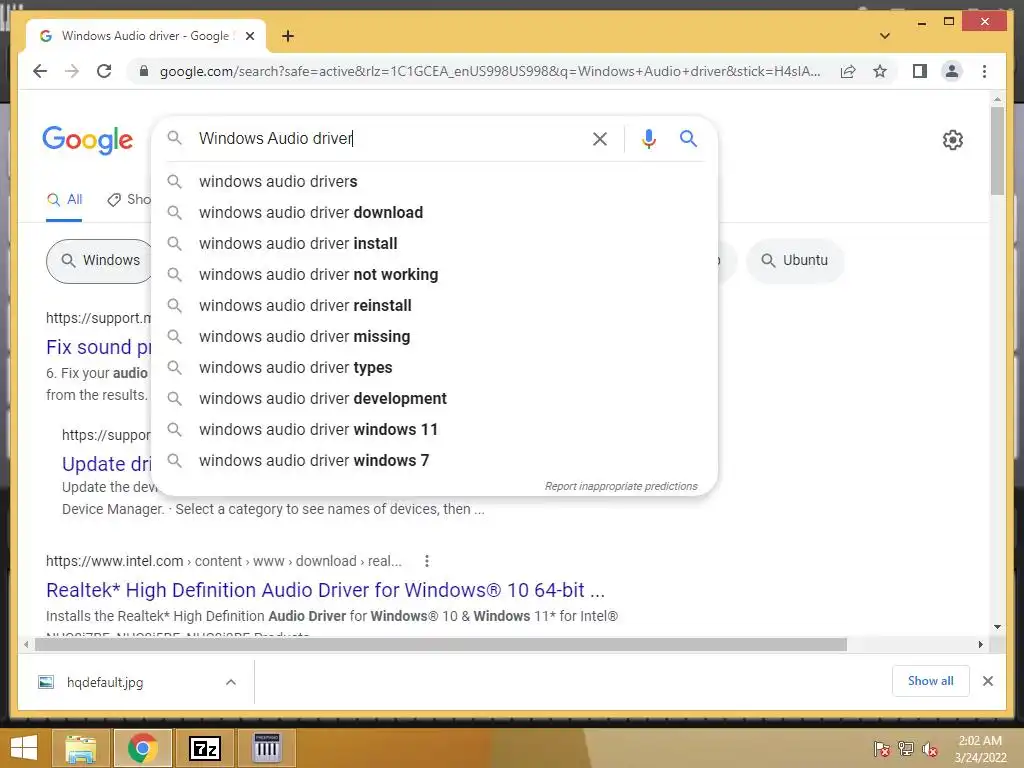Go back to the previous page
The image size is (1024, 768).
pyautogui.click(x=40, y=71)
